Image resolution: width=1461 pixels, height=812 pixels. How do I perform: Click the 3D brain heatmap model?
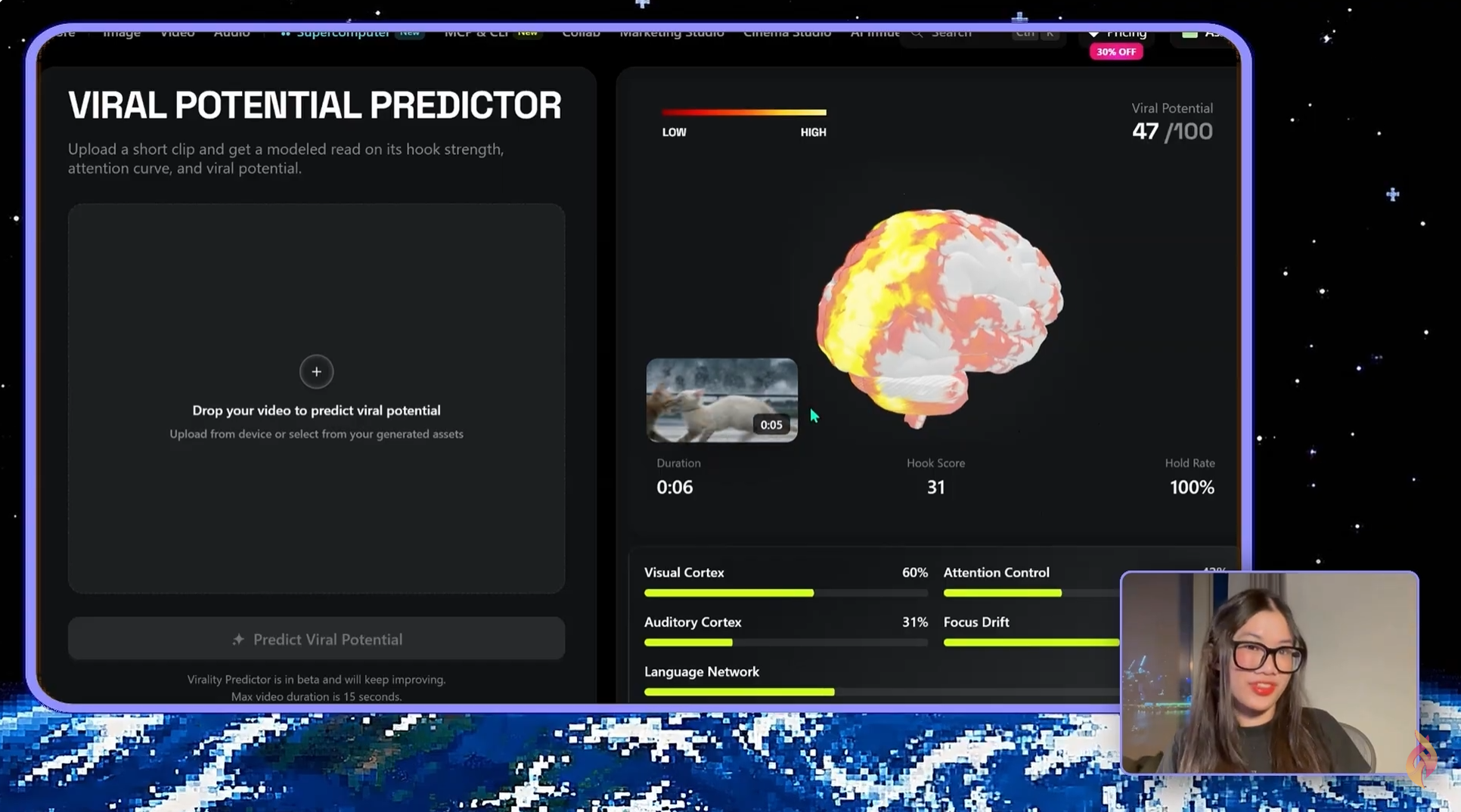click(x=940, y=318)
